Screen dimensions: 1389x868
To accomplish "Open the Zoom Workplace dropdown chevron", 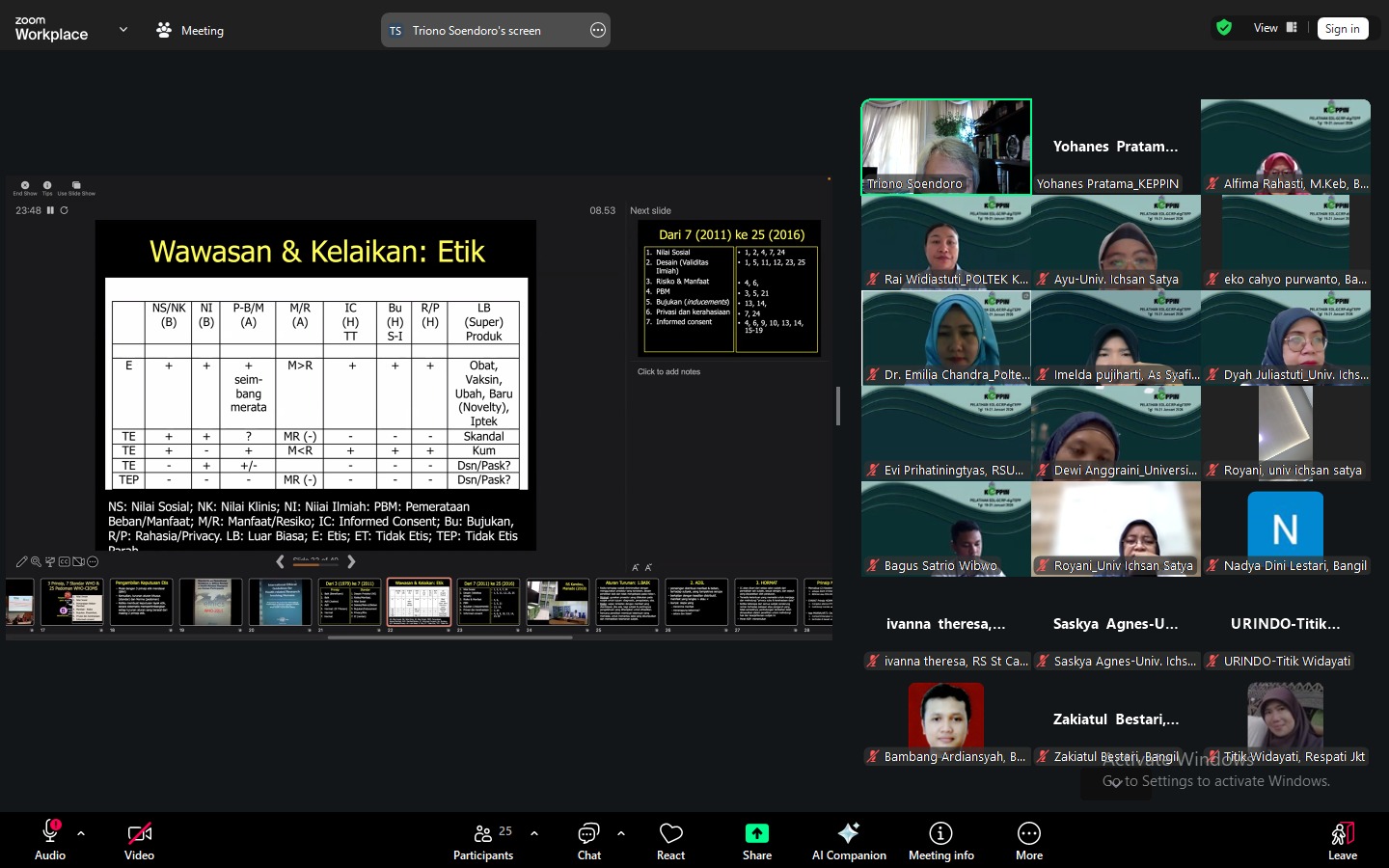I will click(123, 30).
